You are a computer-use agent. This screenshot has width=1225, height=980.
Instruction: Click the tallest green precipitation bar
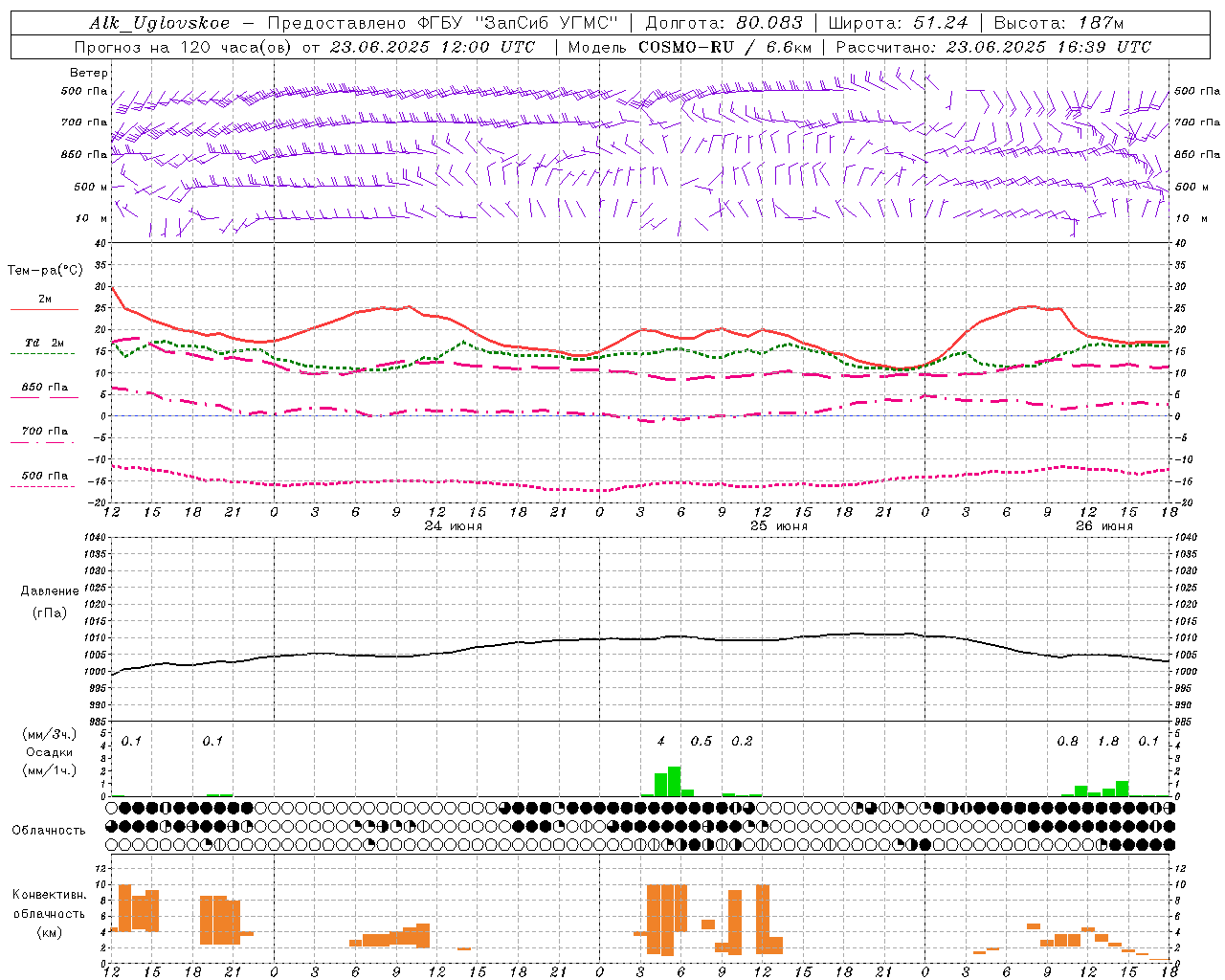coord(674,781)
